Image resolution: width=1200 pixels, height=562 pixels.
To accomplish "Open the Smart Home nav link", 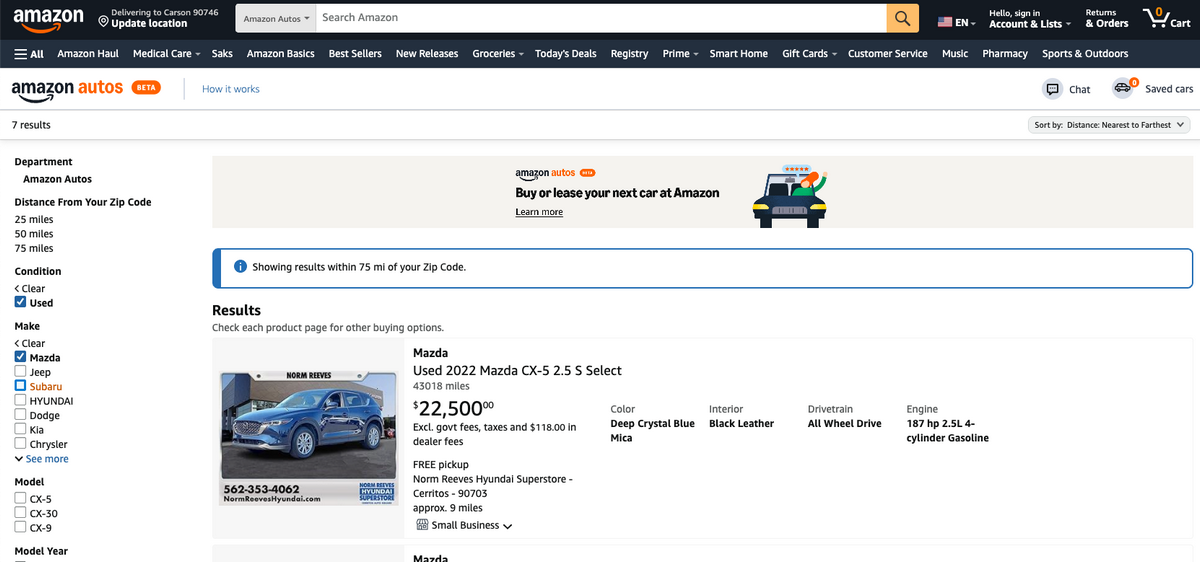I will click(x=739, y=54).
